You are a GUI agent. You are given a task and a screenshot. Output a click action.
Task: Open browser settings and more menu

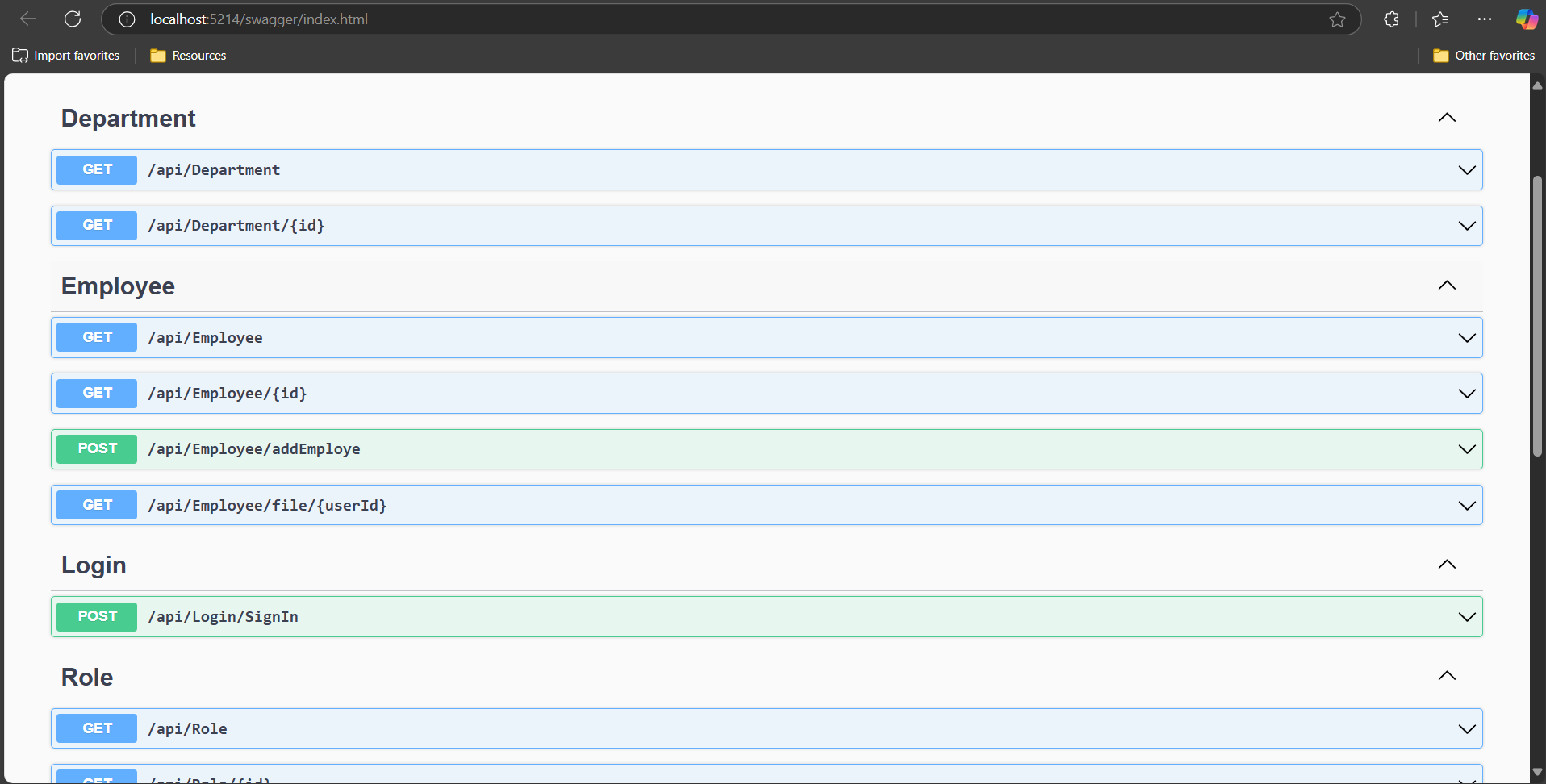(1485, 19)
